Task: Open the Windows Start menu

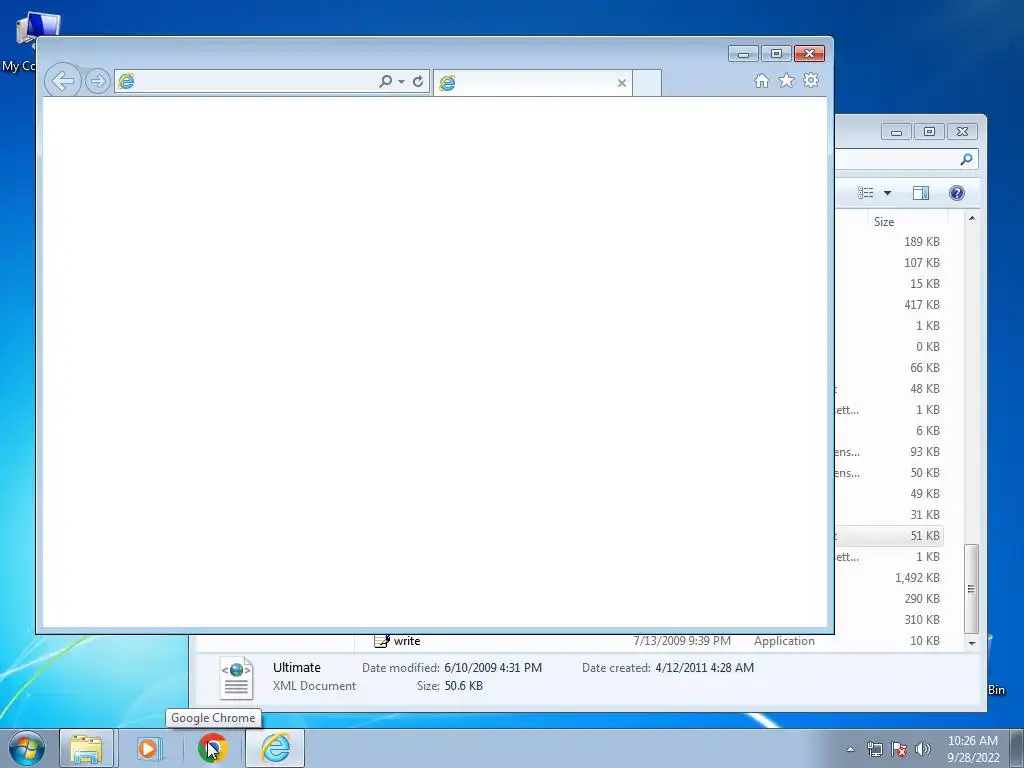Action: tap(27, 748)
